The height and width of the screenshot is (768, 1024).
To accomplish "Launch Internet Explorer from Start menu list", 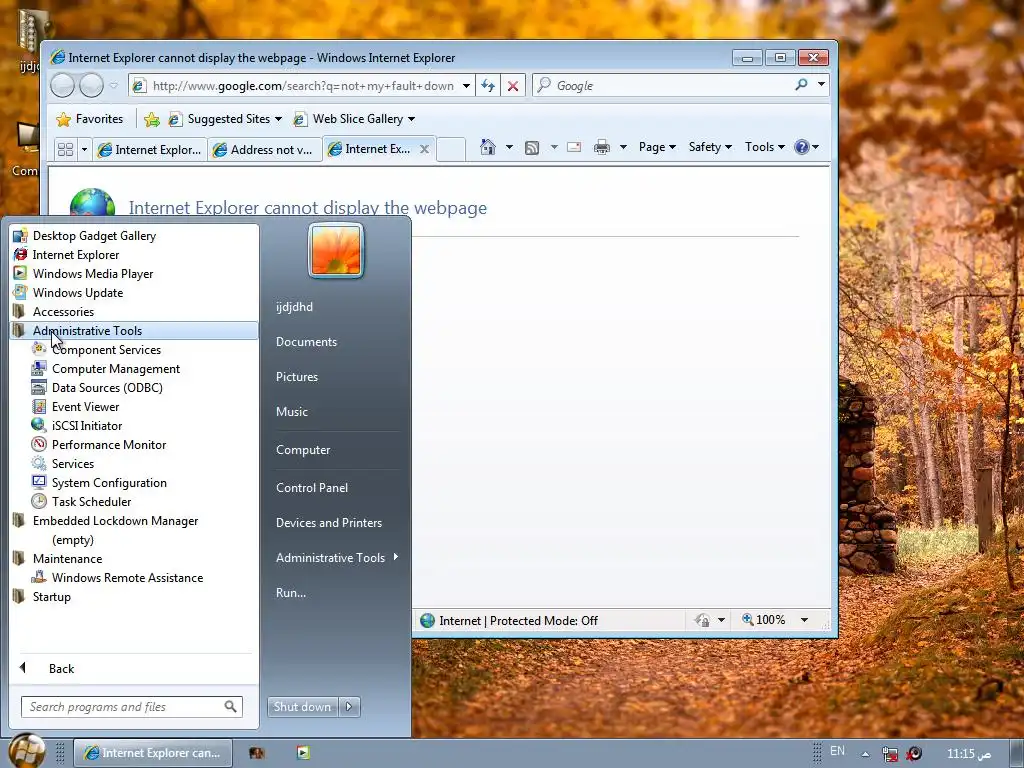I will click(134, 255).
